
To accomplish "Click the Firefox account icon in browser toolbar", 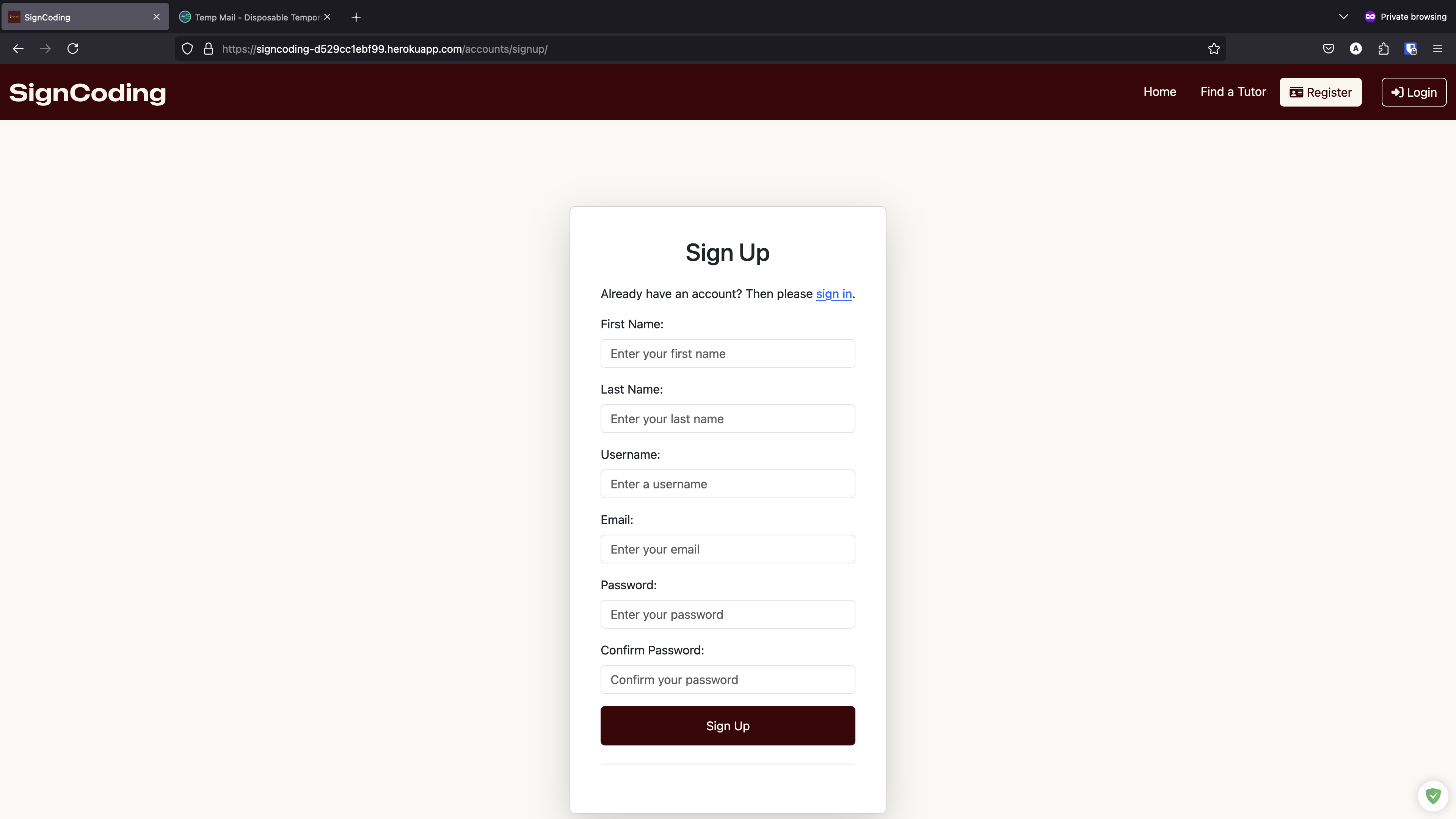I will click(1356, 48).
